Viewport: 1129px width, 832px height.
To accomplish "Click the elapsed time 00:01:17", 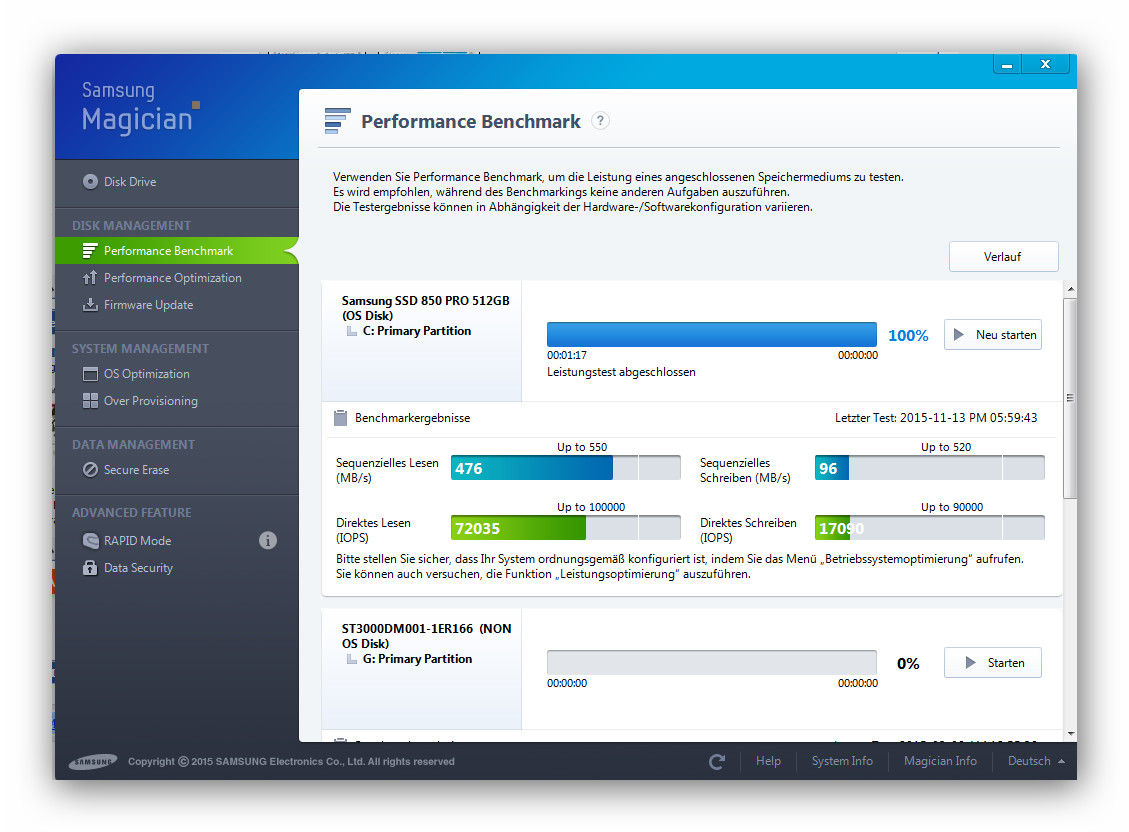I will click(x=567, y=356).
